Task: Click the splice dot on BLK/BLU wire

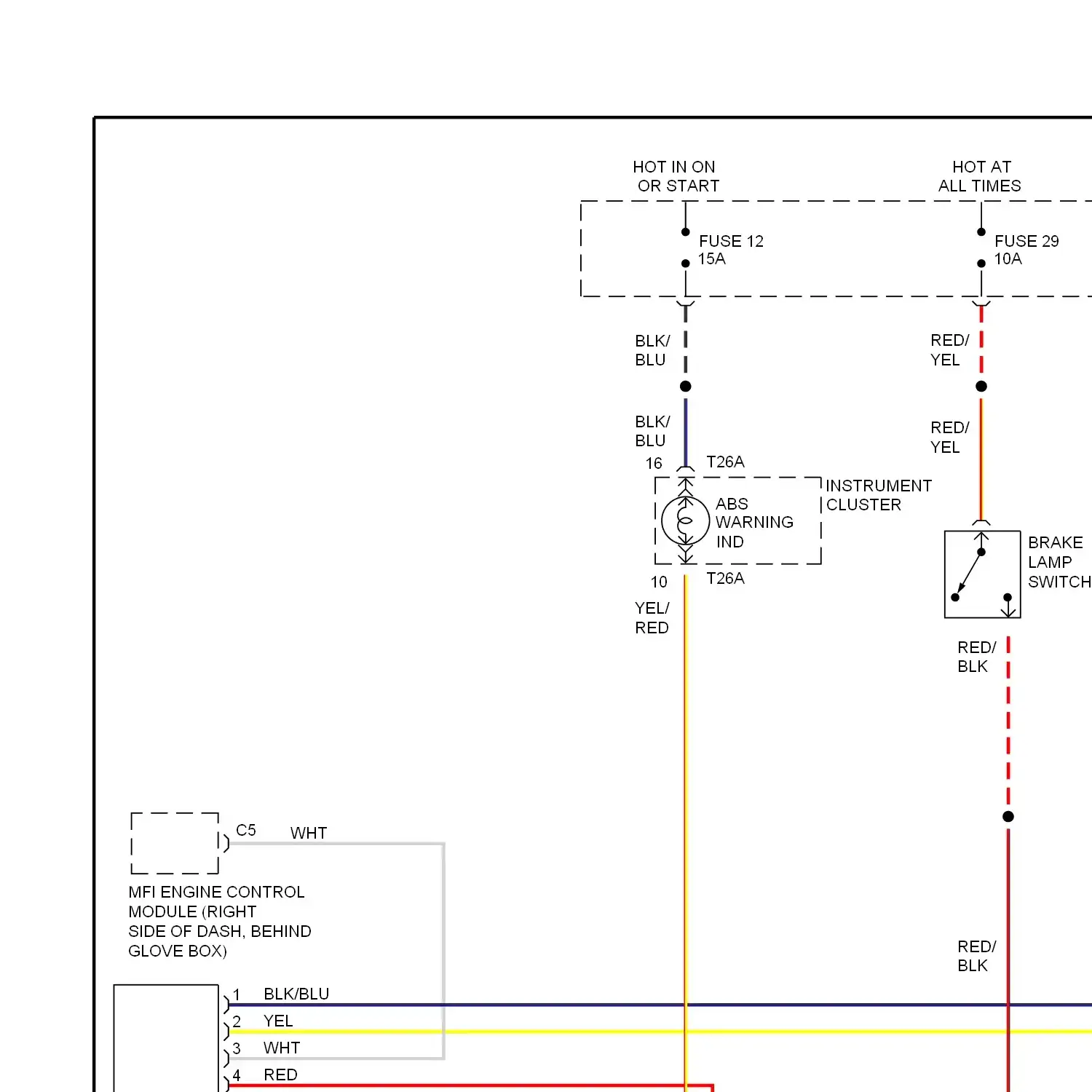Action: pos(685,386)
